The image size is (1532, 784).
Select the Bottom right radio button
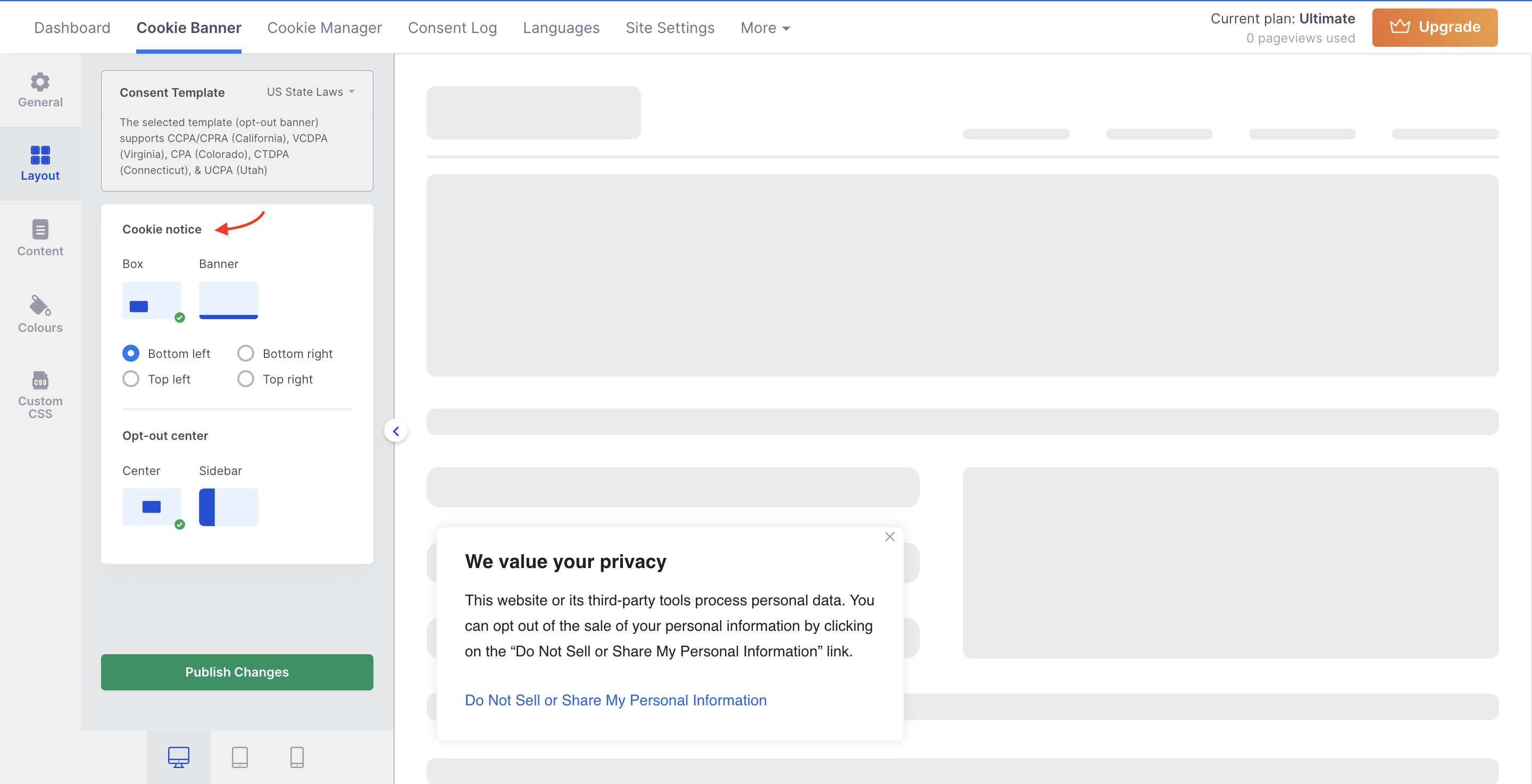[x=246, y=353]
